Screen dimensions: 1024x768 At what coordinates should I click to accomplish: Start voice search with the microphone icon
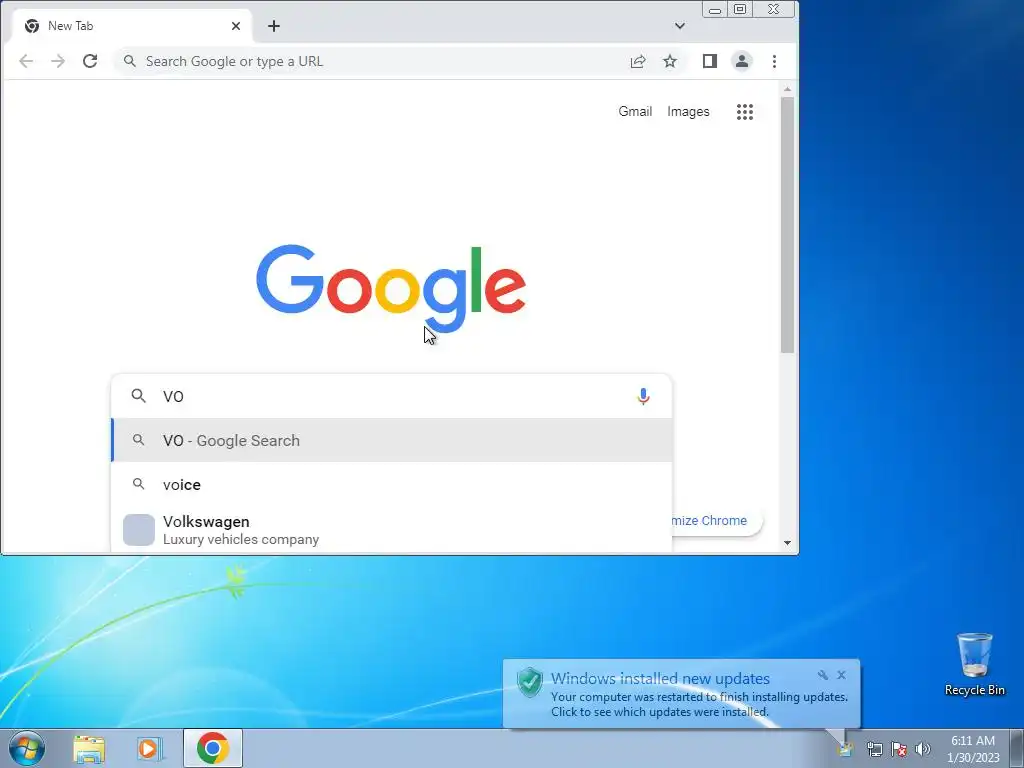[x=643, y=396]
